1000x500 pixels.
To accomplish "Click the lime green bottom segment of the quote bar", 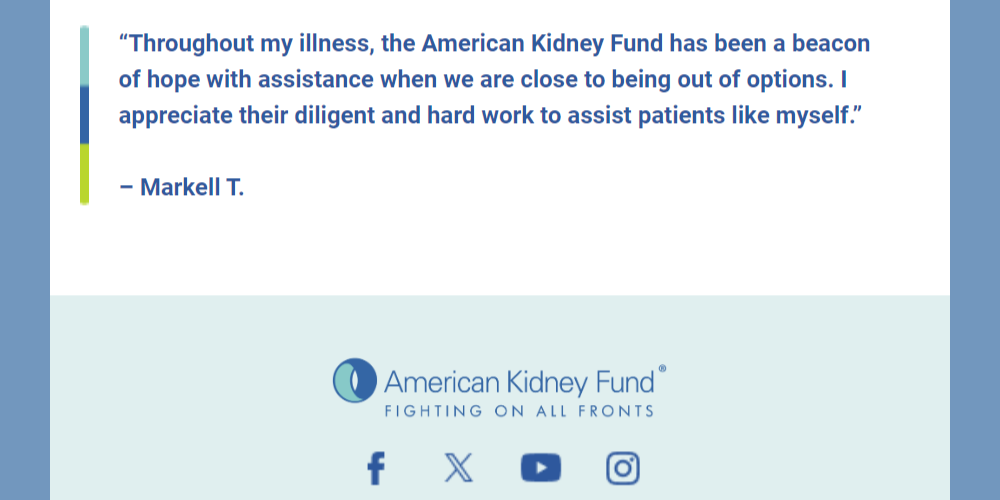I will click(x=84, y=173).
